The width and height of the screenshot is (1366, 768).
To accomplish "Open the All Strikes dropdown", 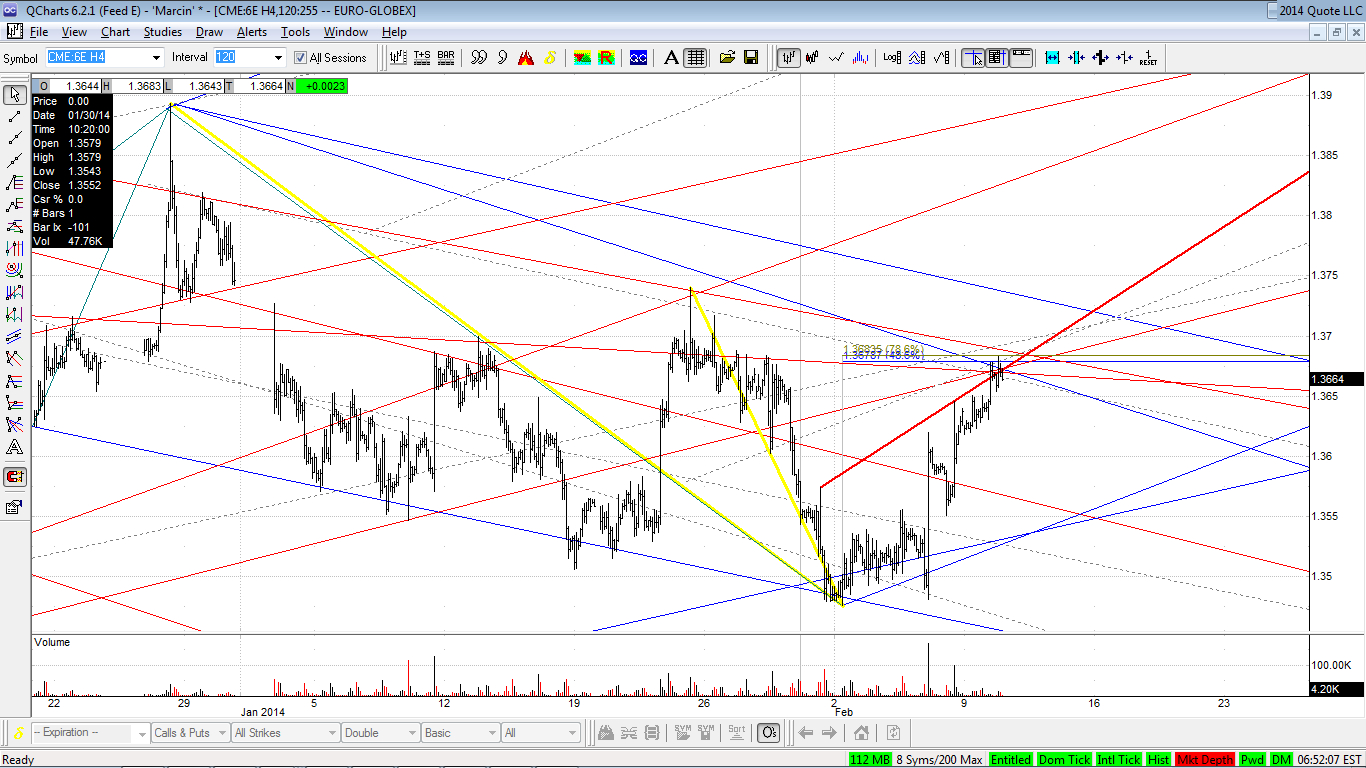I will click(x=284, y=733).
